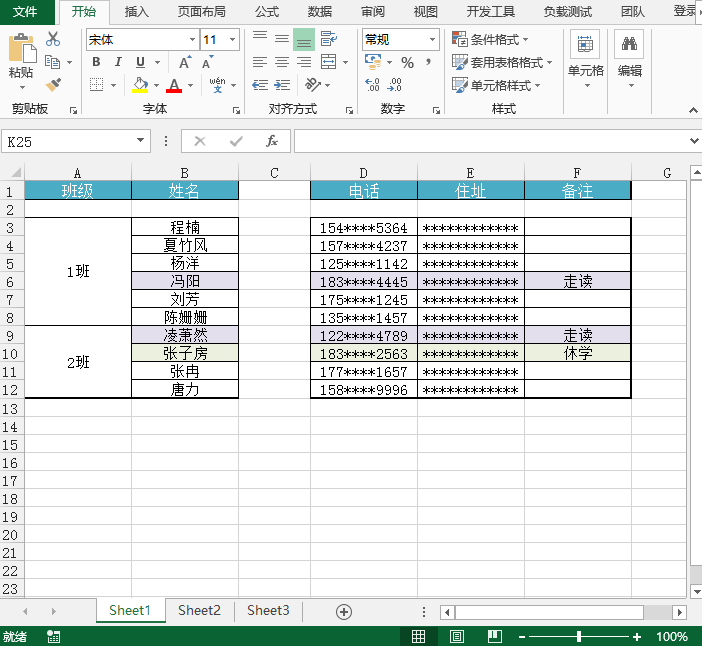Viewport: 702px width, 646px height.
Task: Open the 文件 menu
Action: pyautogui.click(x=26, y=12)
